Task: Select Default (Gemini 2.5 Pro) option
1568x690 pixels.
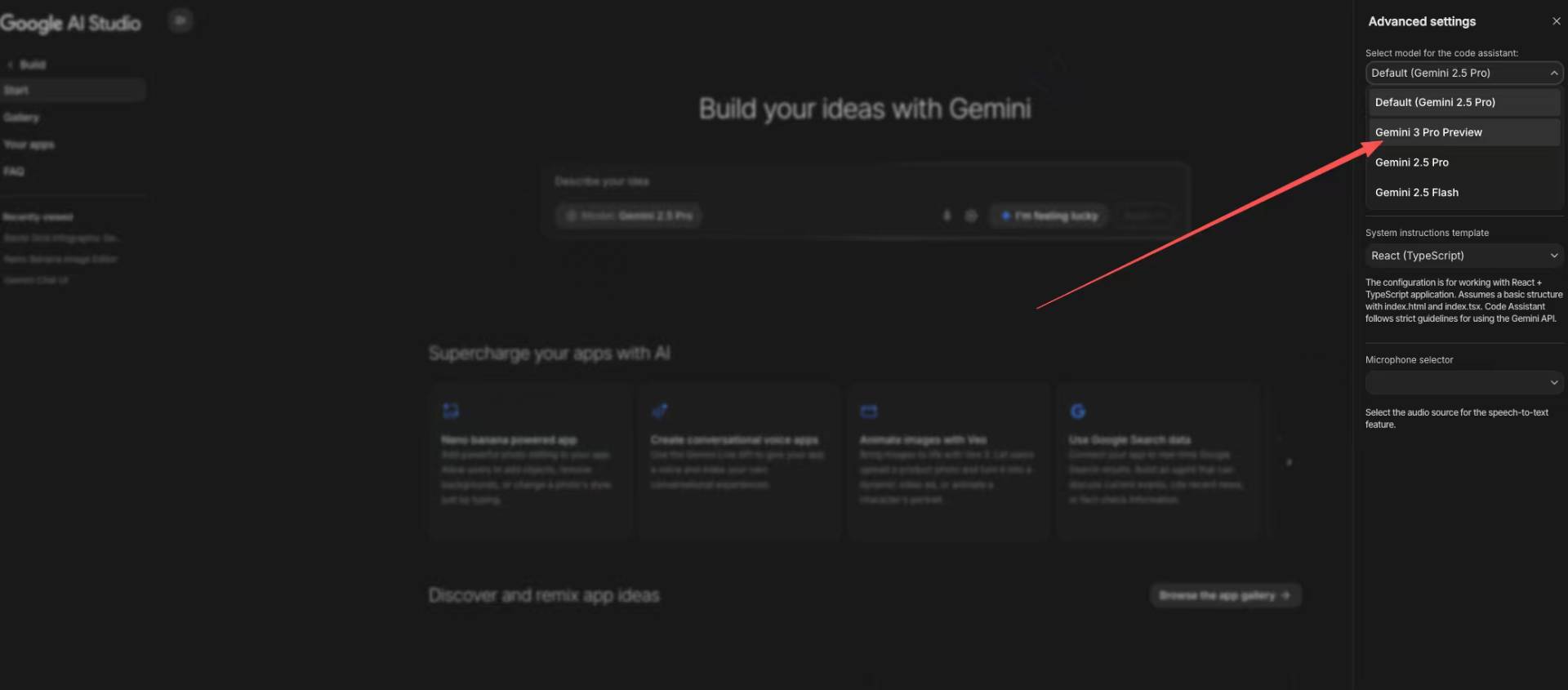Action: click(1464, 102)
